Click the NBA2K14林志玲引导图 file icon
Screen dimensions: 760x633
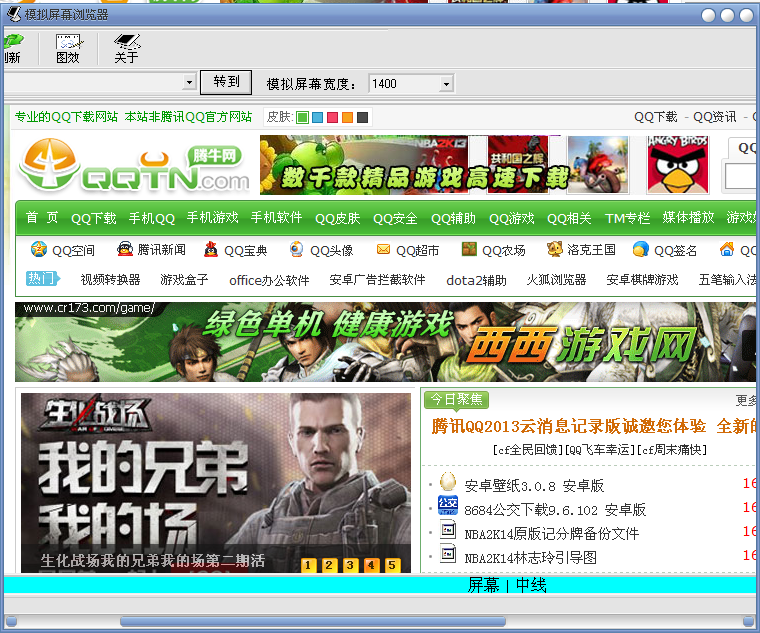448,553
